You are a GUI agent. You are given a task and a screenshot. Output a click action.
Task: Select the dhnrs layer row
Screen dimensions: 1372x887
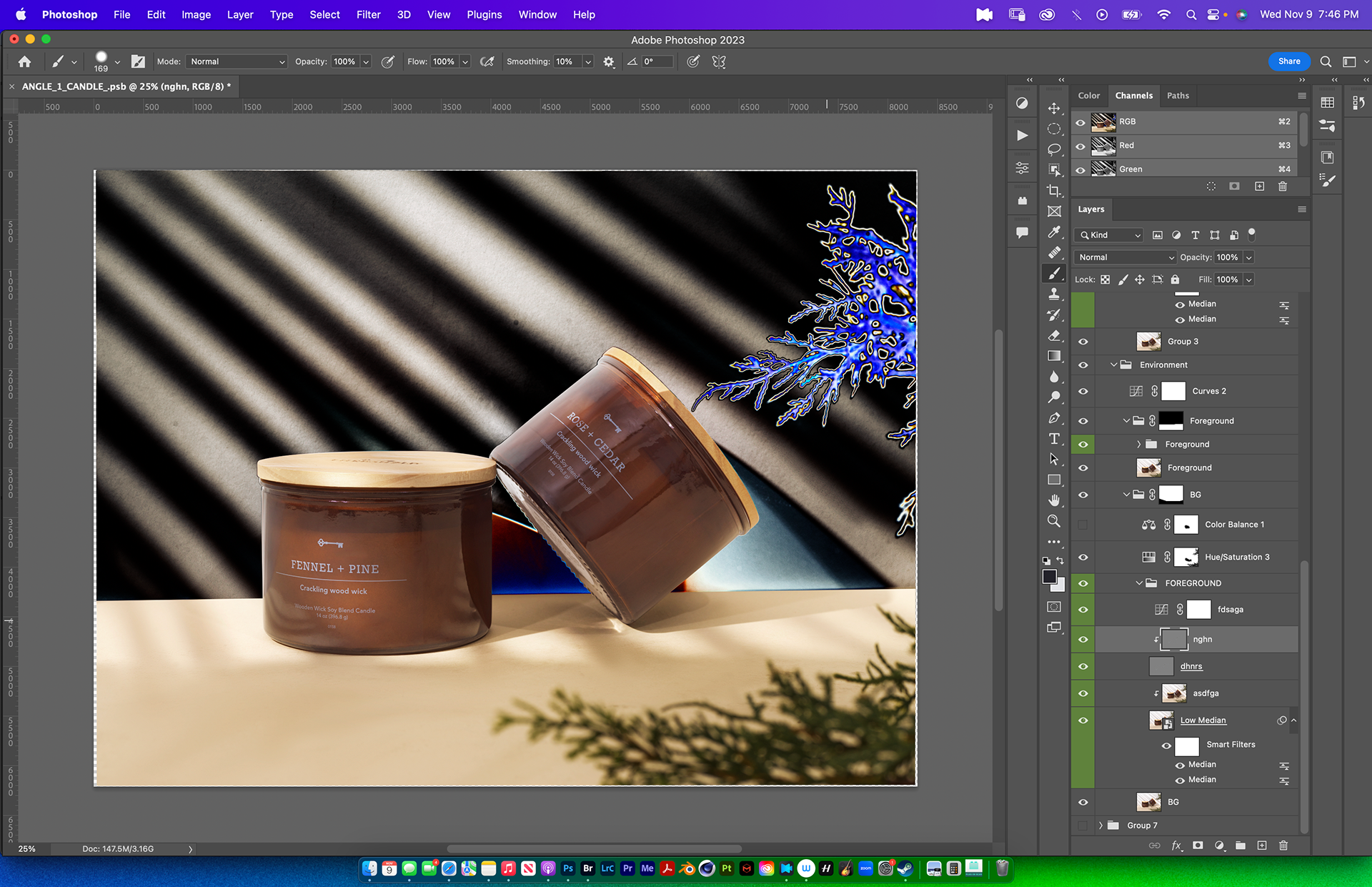1196,666
